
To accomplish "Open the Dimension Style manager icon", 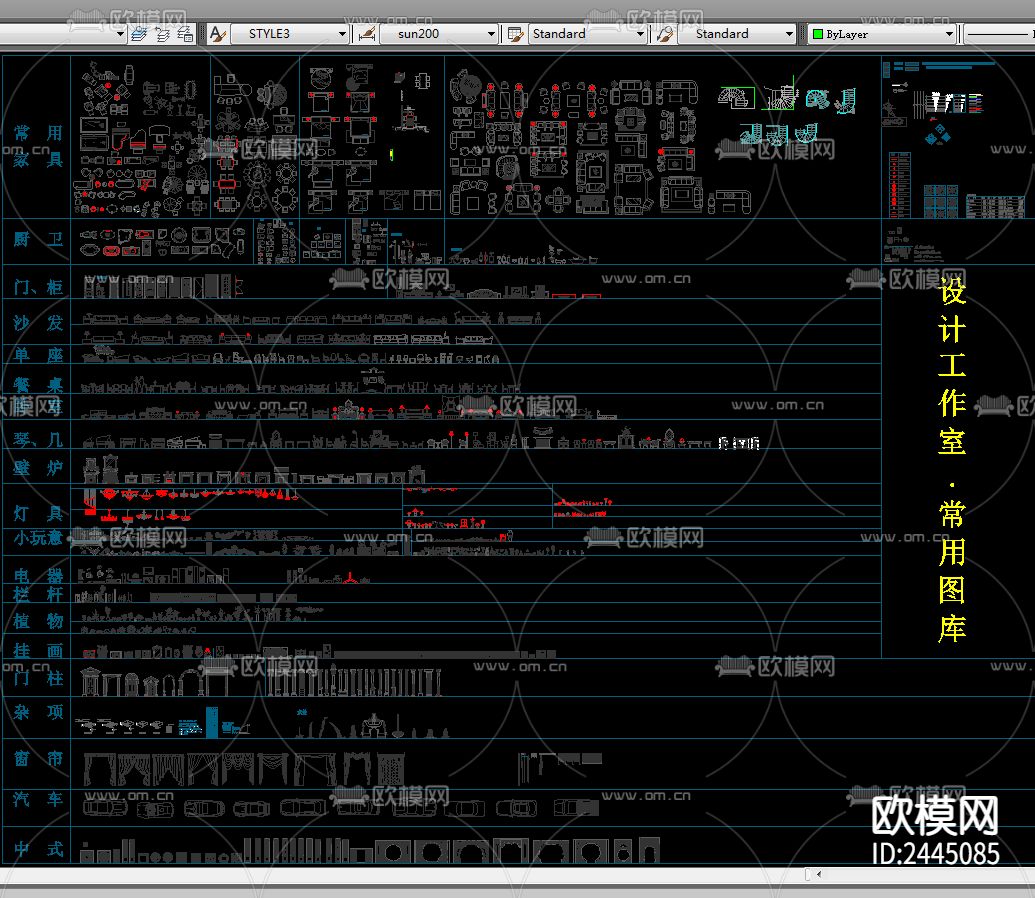I will coord(368,34).
